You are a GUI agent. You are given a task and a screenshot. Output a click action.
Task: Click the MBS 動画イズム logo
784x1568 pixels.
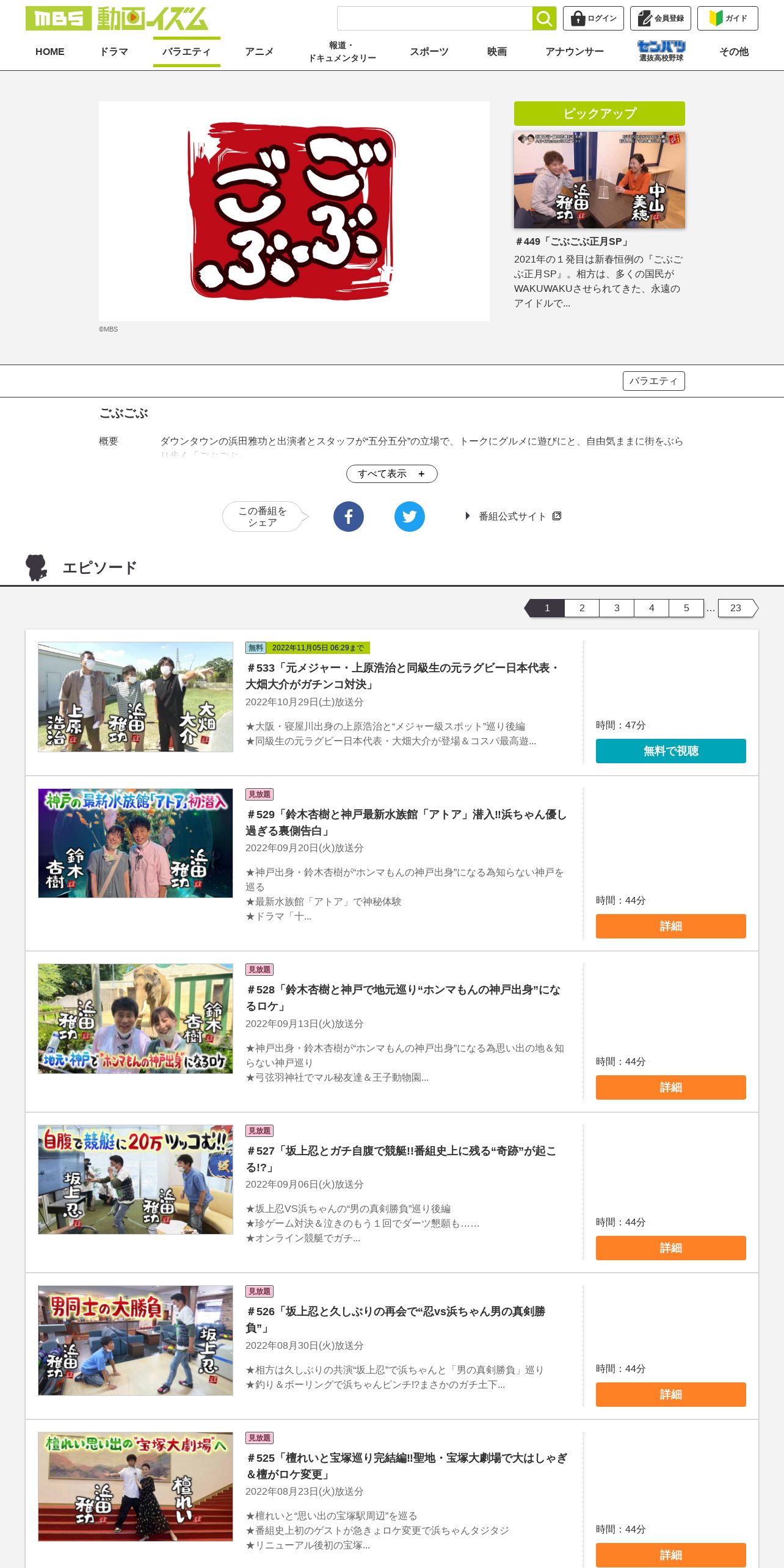[x=117, y=18]
